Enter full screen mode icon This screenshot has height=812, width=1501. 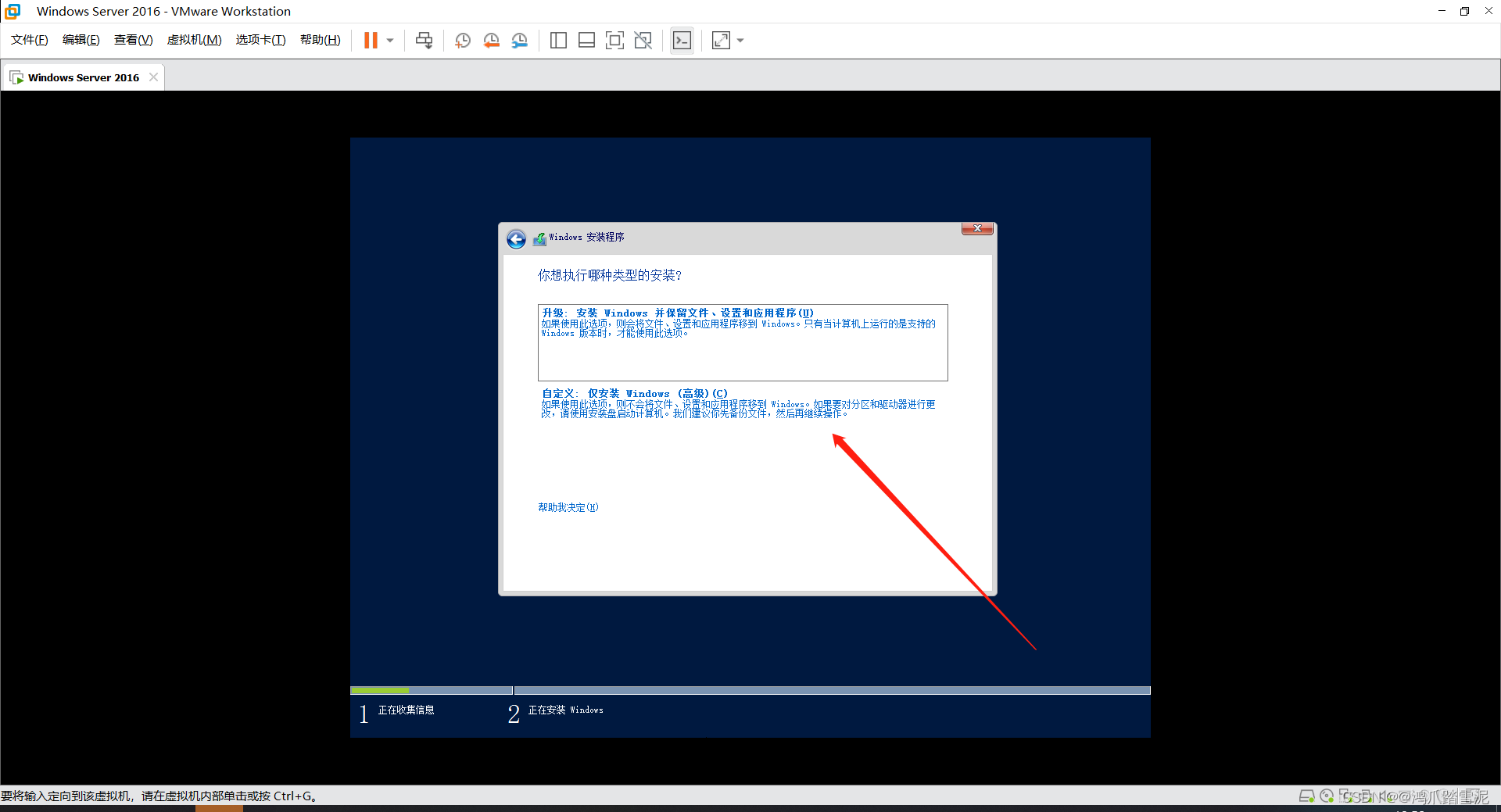(615, 40)
